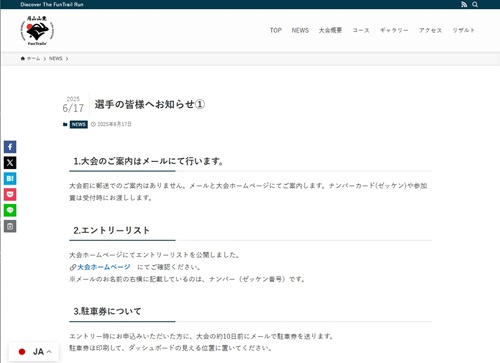Click the Discover The FunTrail Run text
The height and width of the screenshot is (363, 500).
coord(52,4)
